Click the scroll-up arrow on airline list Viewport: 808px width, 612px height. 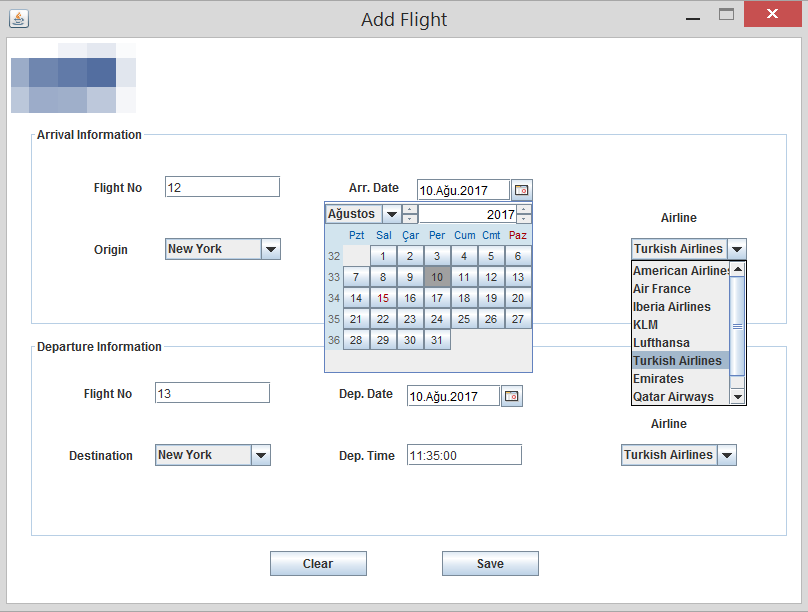pos(737,268)
